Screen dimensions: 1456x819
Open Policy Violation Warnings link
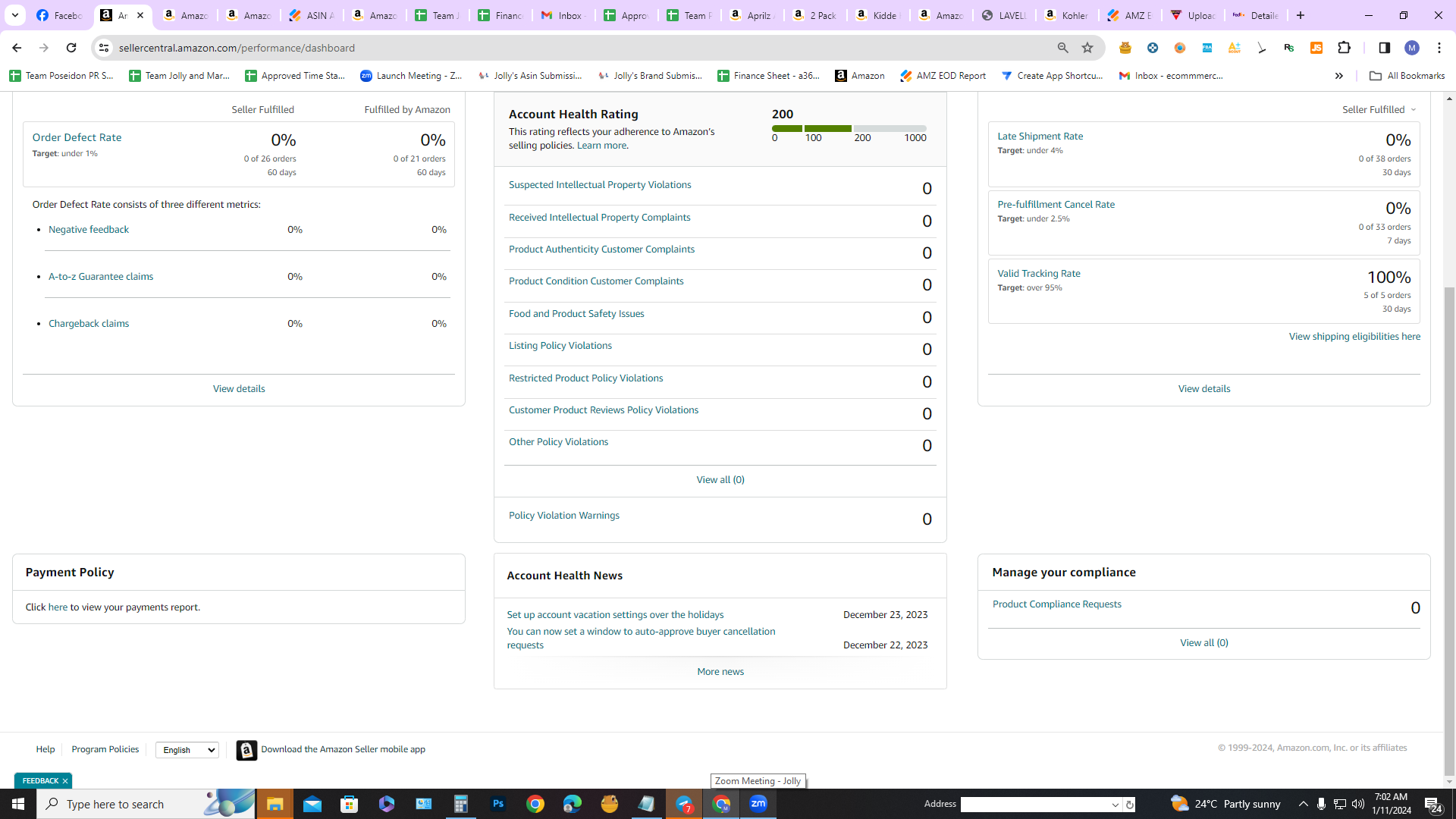564,516
